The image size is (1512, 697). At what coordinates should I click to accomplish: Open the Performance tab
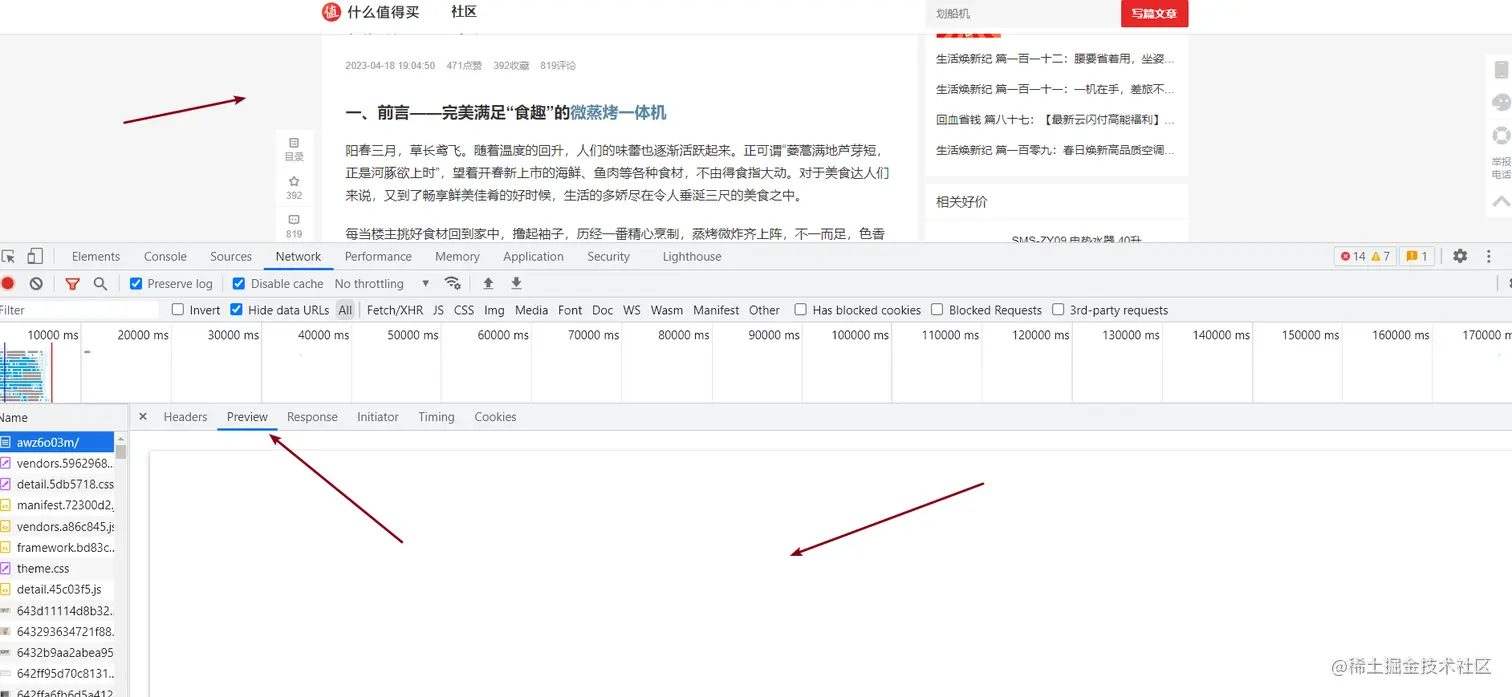(378, 256)
